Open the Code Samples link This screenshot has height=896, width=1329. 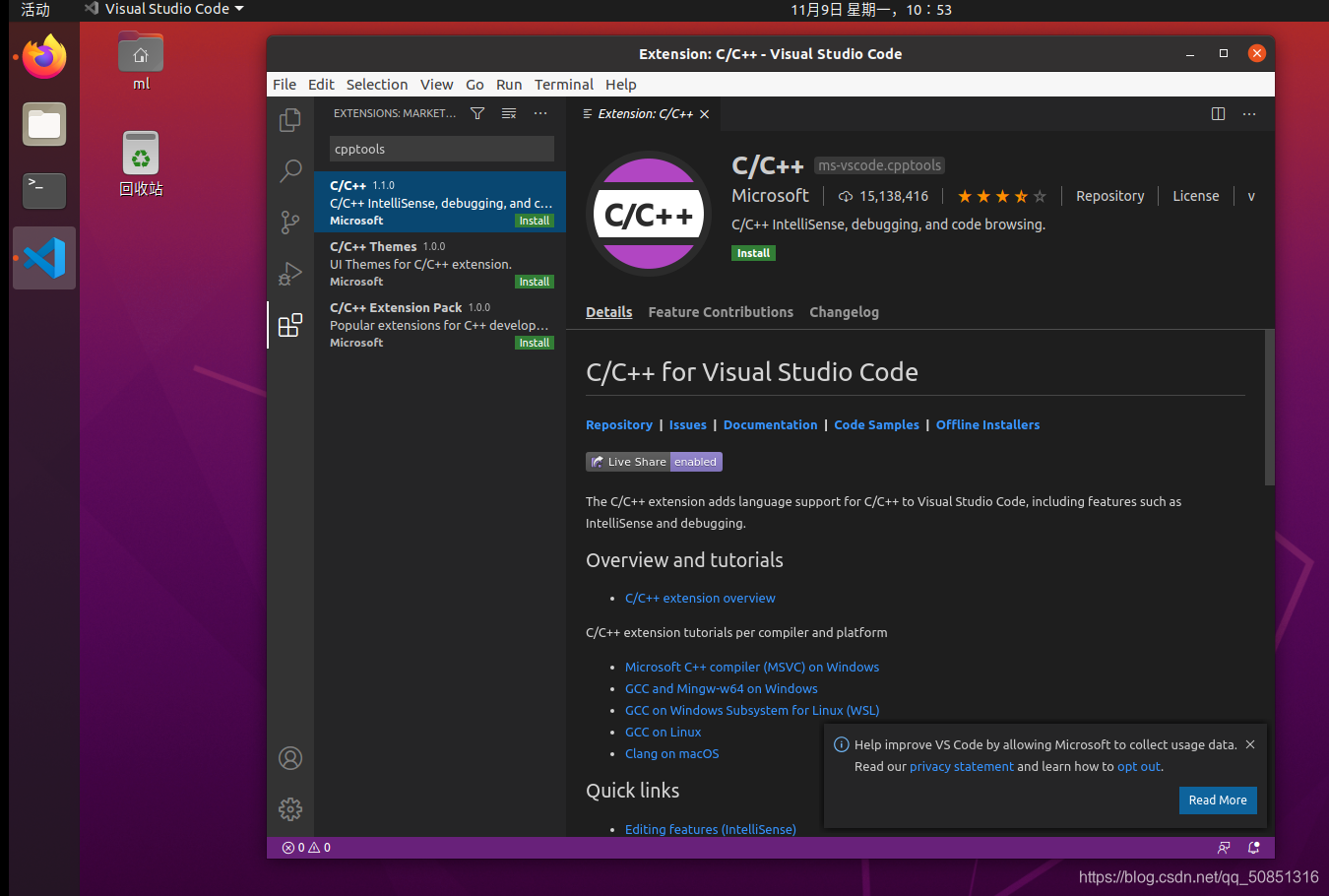coord(876,425)
